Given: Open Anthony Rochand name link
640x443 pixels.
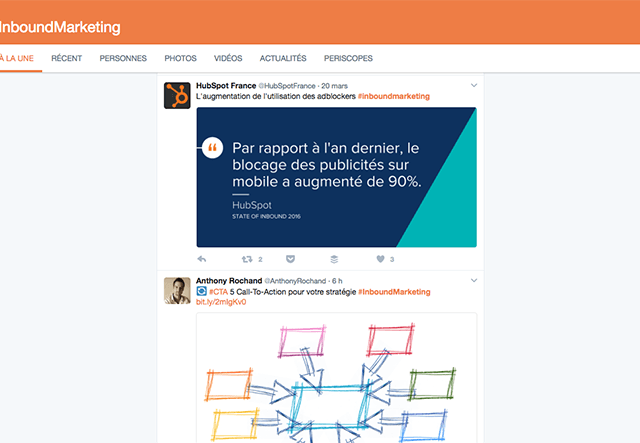Looking at the screenshot, I should point(229,281).
